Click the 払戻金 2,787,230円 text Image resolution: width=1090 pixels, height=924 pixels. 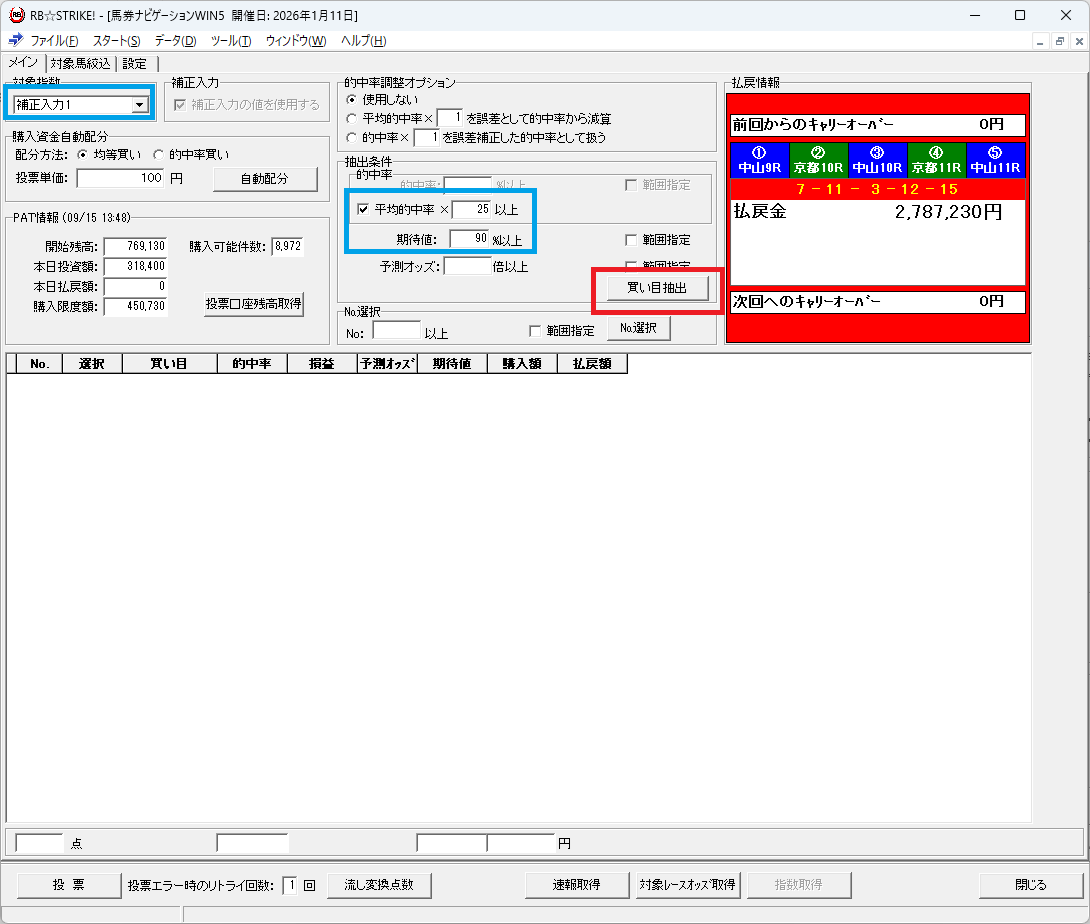pos(868,211)
